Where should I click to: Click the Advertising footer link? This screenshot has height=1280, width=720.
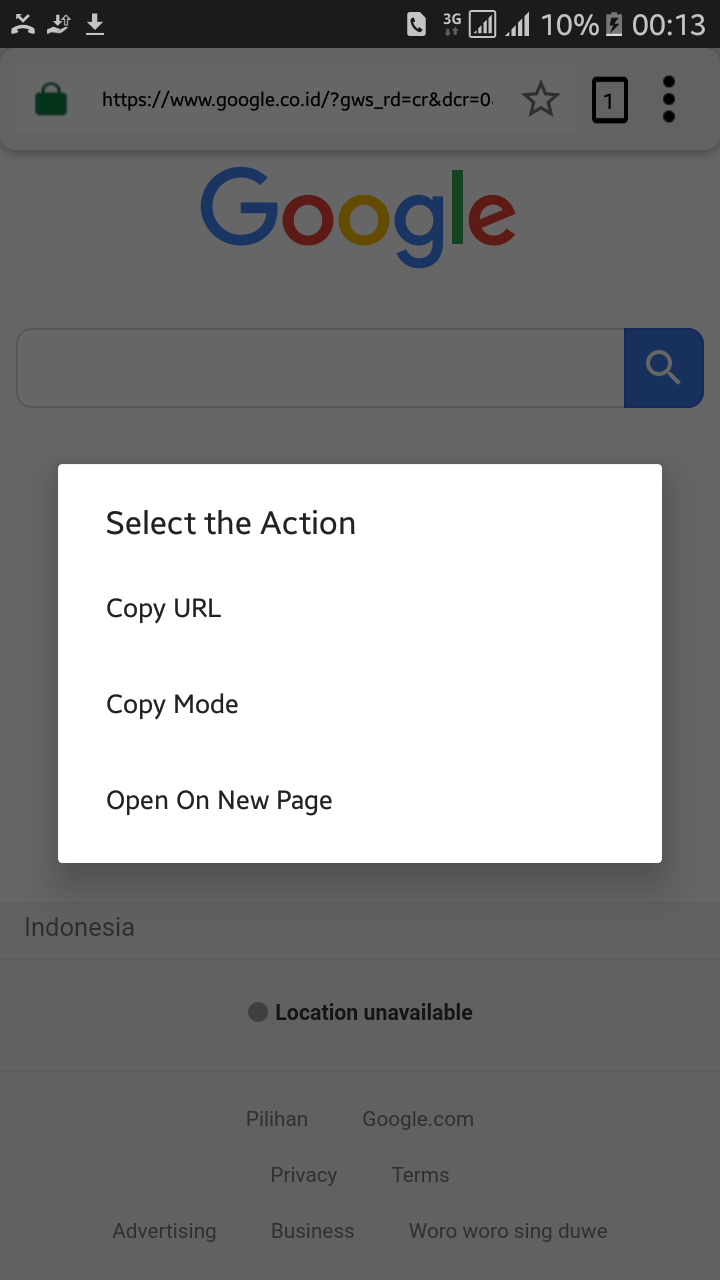(164, 1231)
